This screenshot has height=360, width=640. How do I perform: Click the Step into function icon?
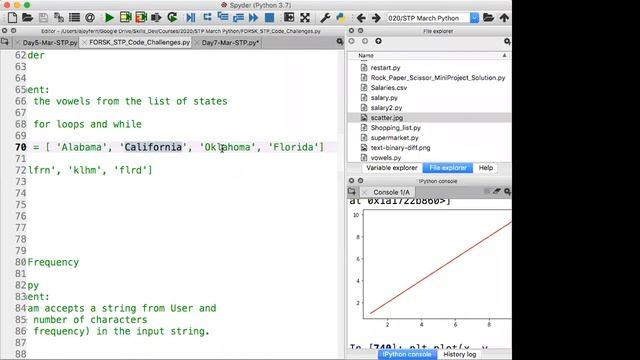coord(223,17)
